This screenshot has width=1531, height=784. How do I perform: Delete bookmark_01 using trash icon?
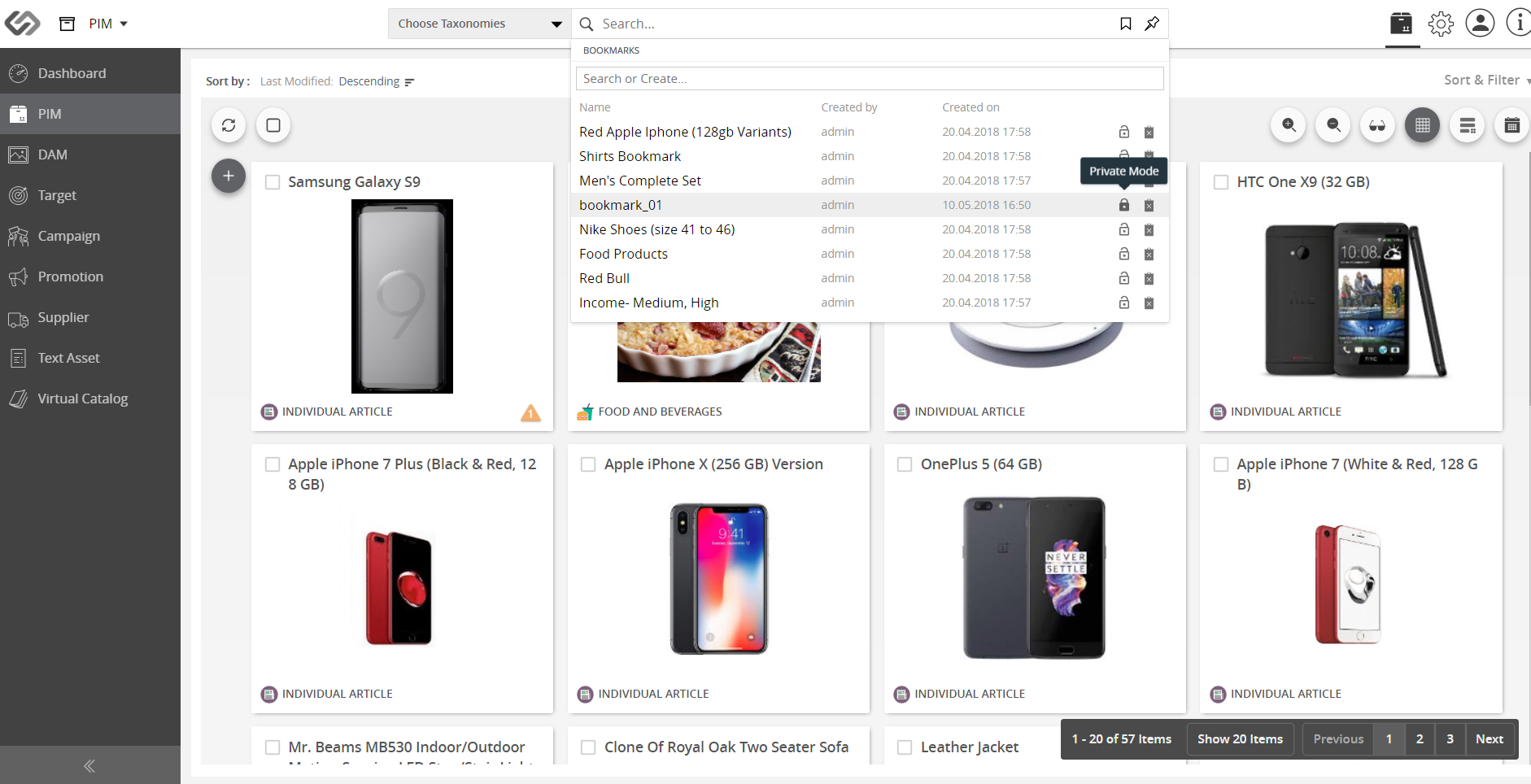click(1149, 206)
